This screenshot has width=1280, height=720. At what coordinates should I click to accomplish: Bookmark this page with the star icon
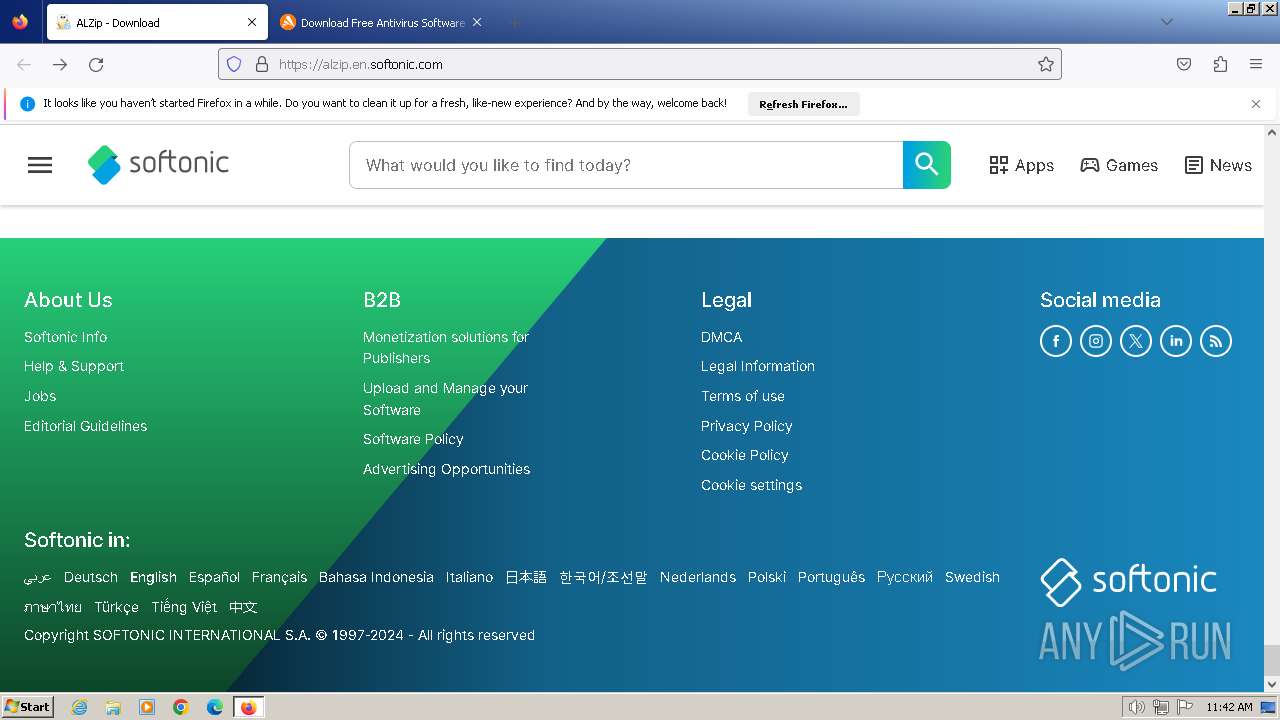1046,64
